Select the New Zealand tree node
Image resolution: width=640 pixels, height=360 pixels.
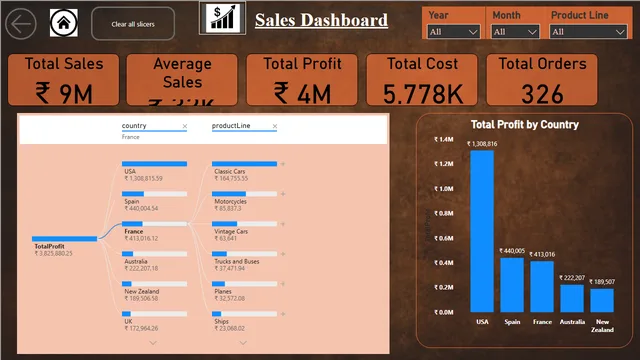[x=154, y=291]
